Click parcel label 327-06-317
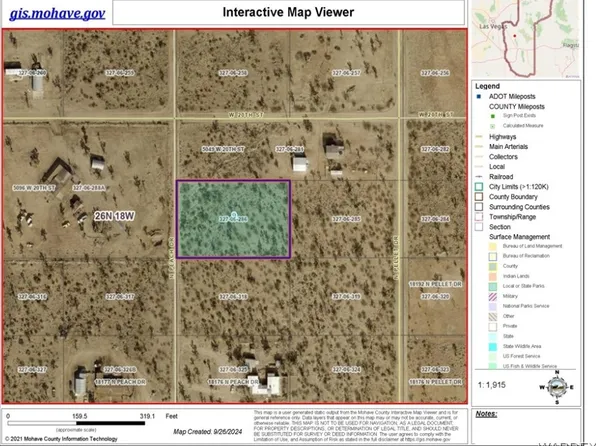The height and width of the screenshot is (446, 596). (x=120, y=297)
